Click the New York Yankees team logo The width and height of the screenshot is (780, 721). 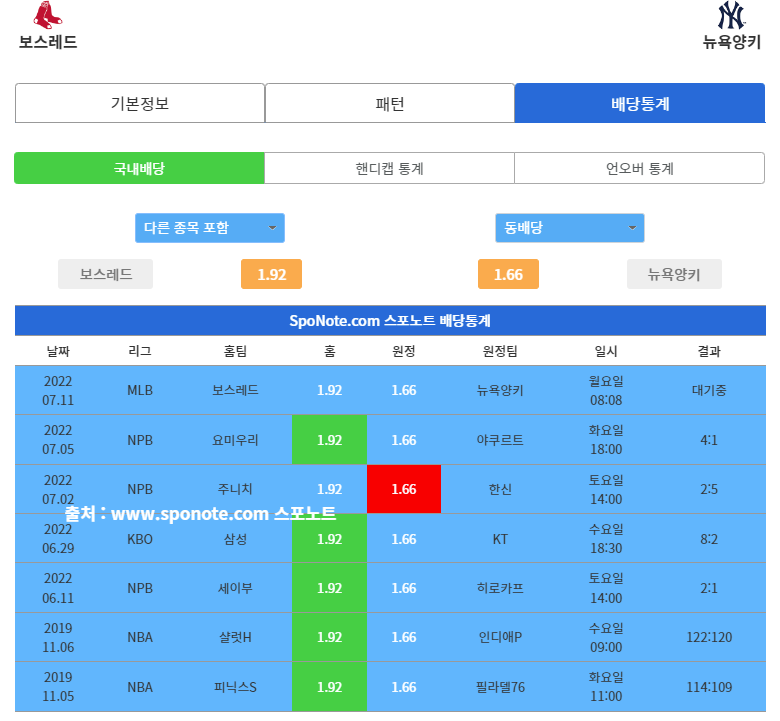731,16
